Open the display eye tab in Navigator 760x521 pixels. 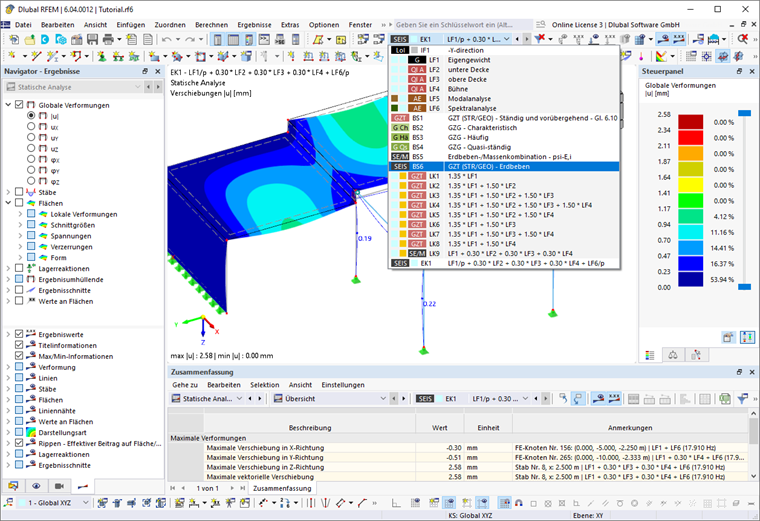36,486
